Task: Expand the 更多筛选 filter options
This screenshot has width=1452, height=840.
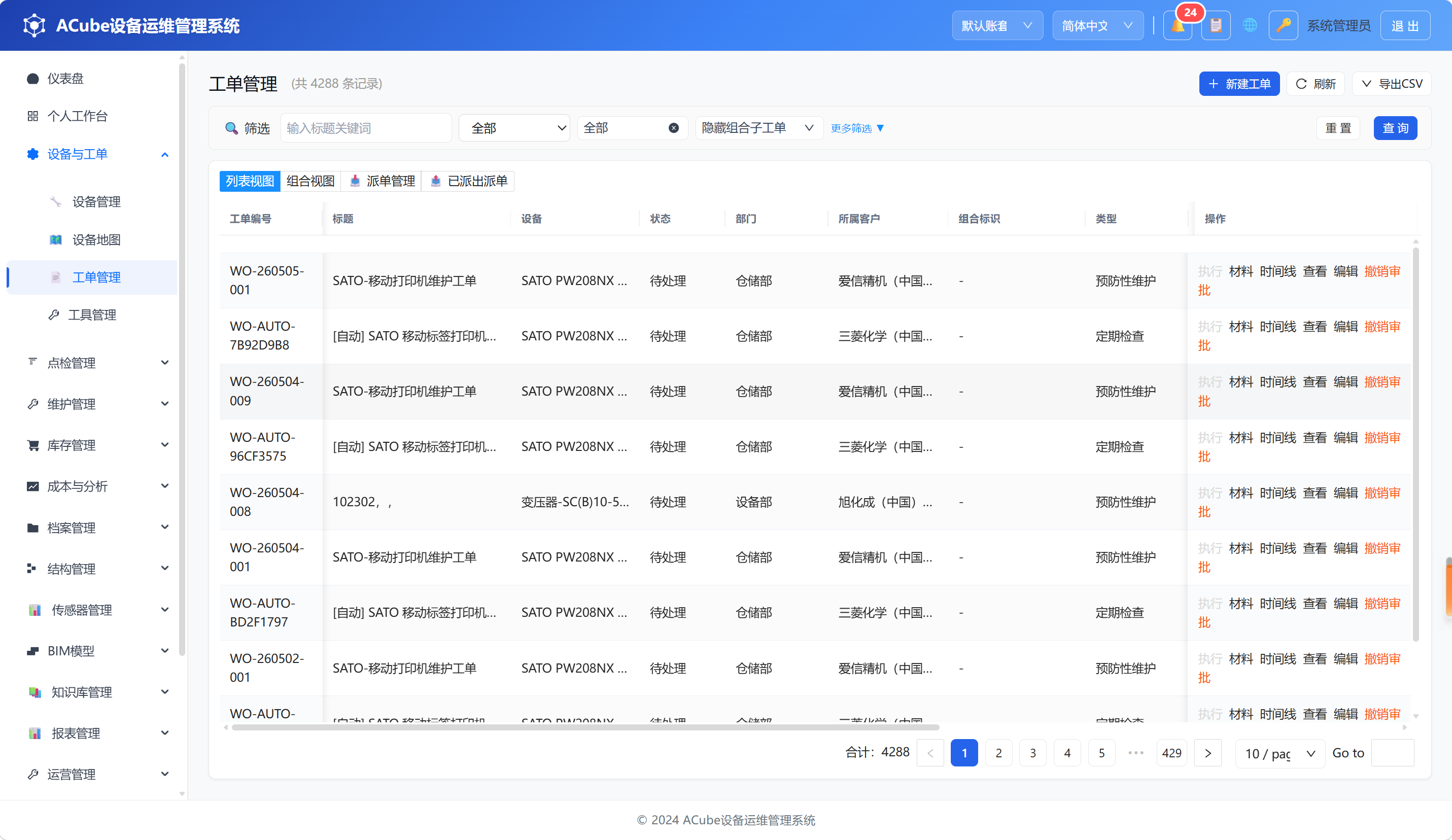Action: click(857, 128)
